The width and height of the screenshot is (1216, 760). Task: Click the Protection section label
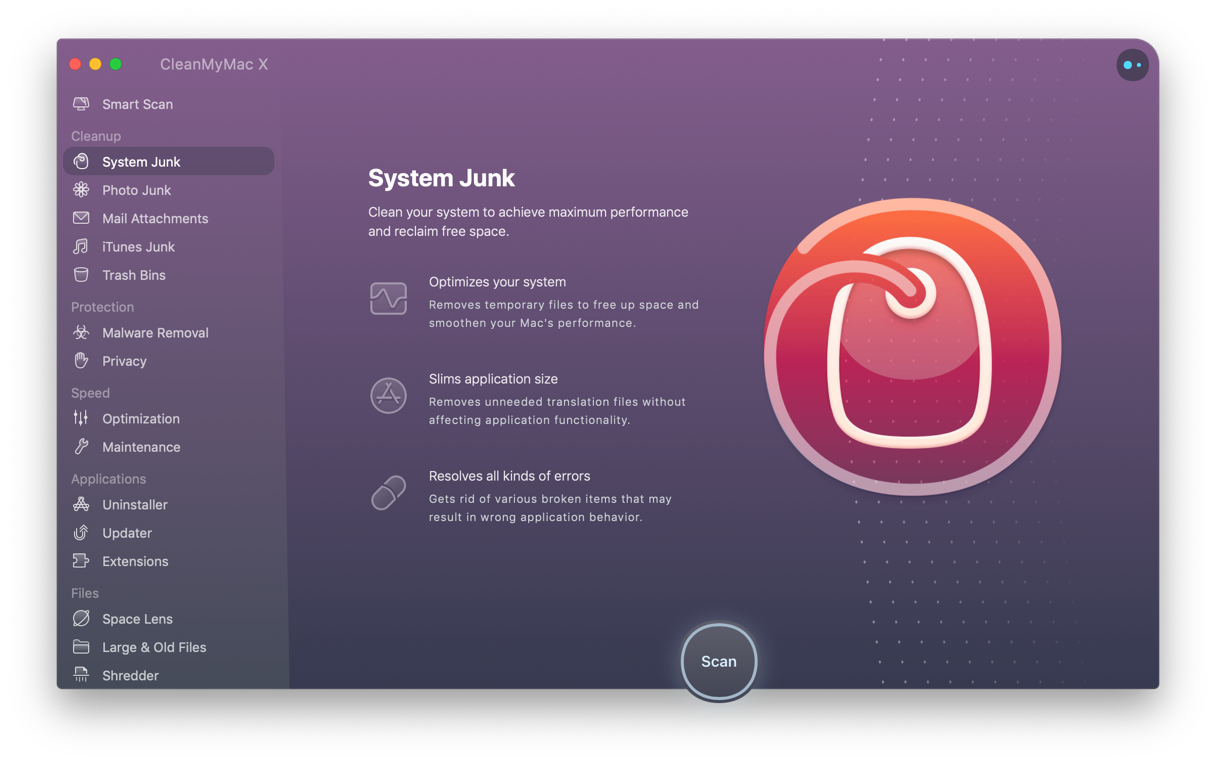pyautogui.click(x=102, y=307)
